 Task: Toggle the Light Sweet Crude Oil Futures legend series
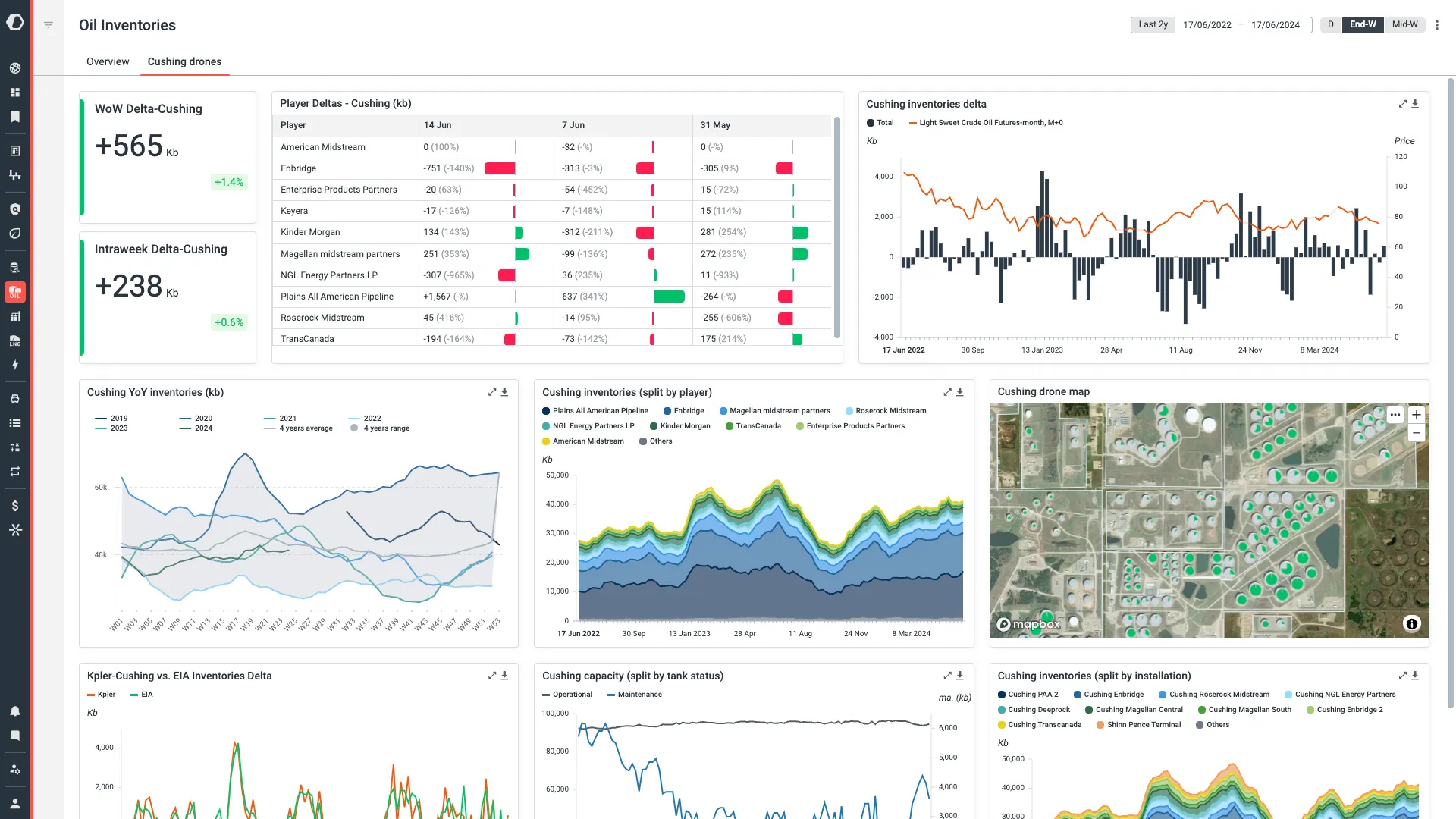(986, 123)
